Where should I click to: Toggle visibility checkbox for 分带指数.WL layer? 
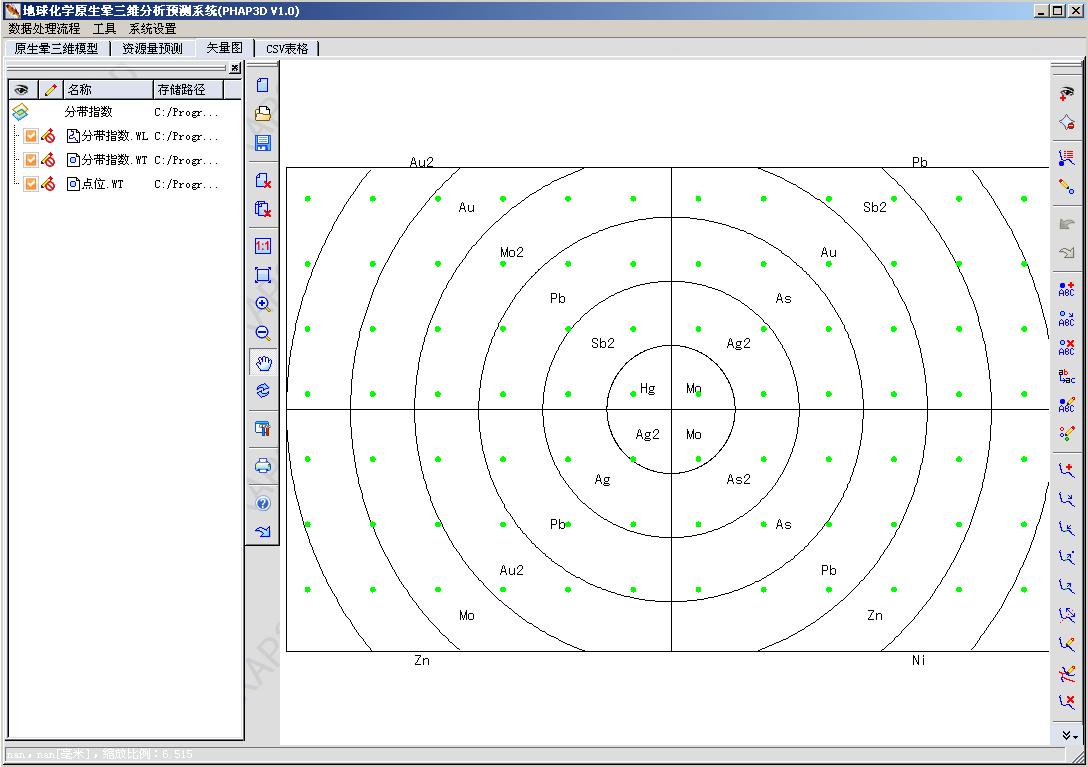pos(31,136)
